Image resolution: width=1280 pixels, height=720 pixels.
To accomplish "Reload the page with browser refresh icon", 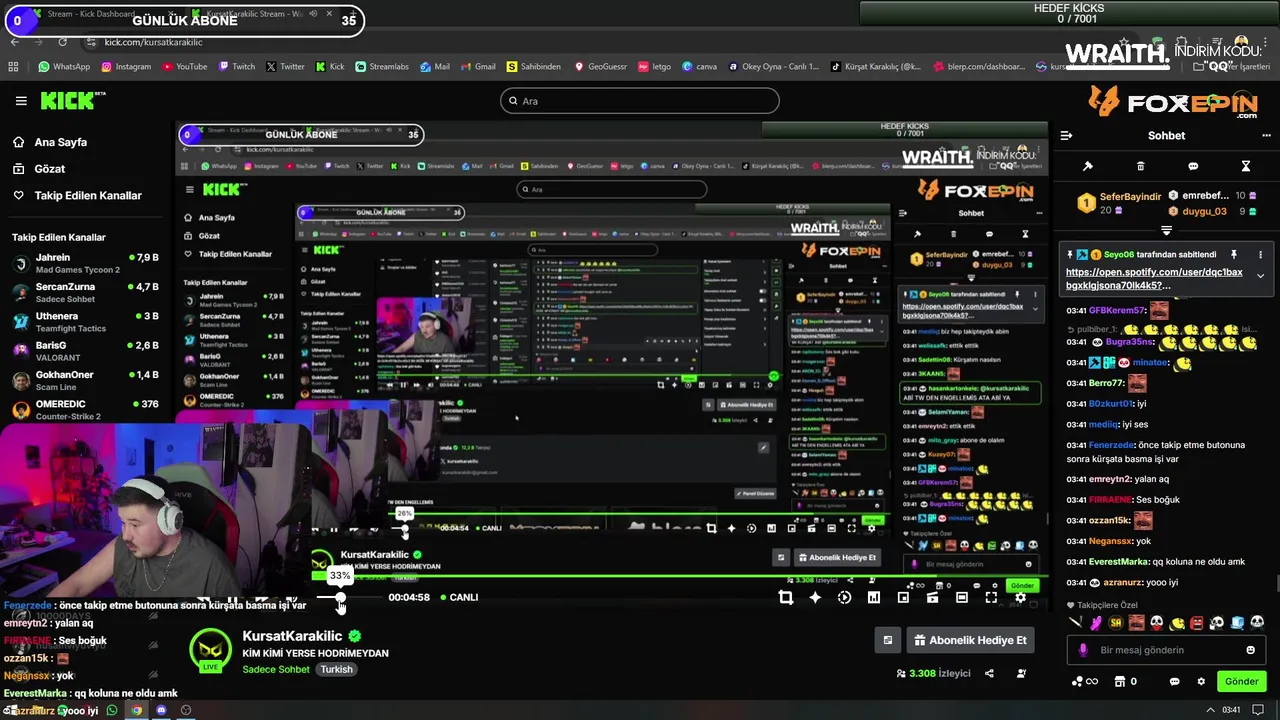I will [x=63, y=42].
